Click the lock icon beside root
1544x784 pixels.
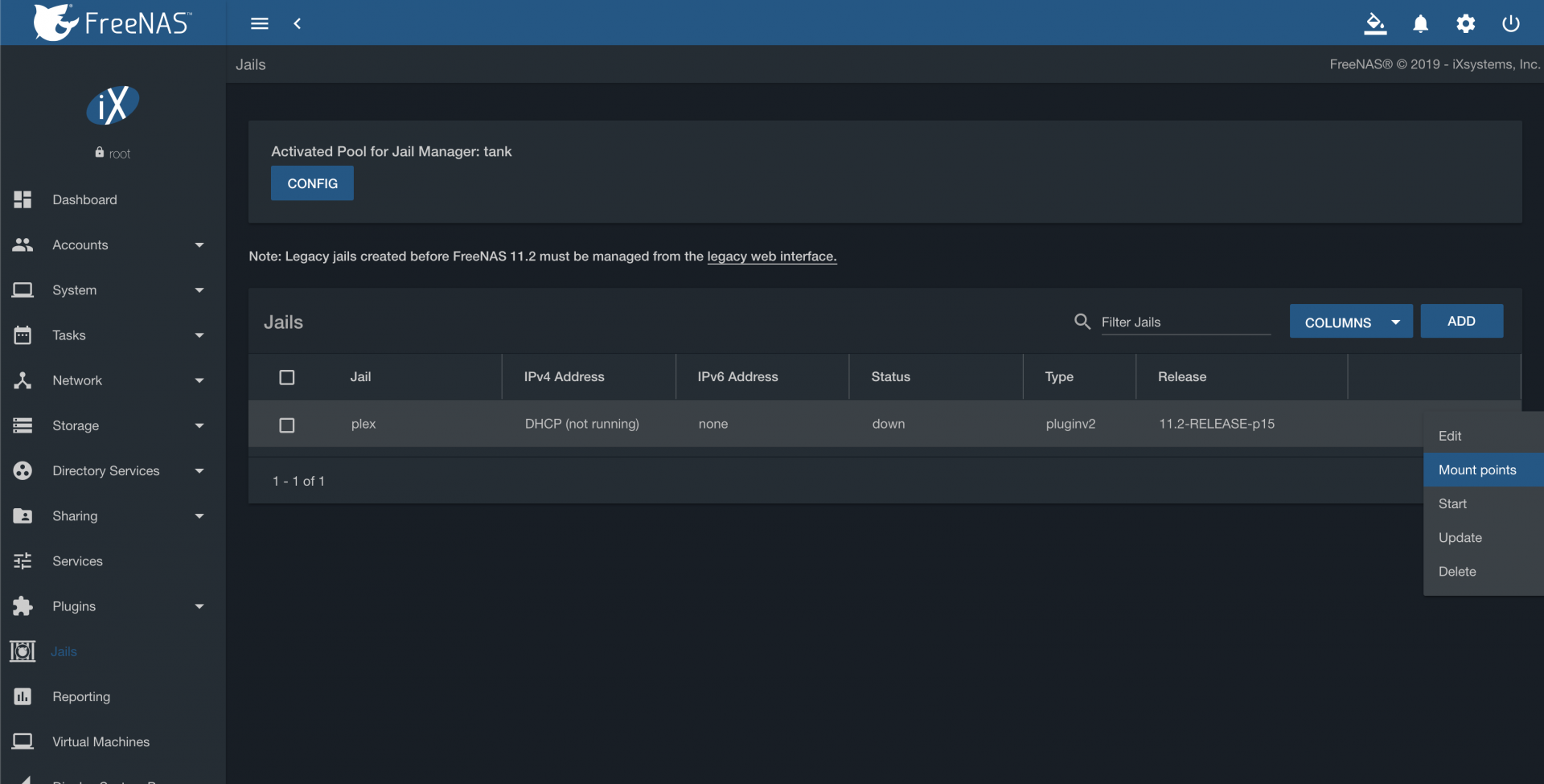pos(100,152)
